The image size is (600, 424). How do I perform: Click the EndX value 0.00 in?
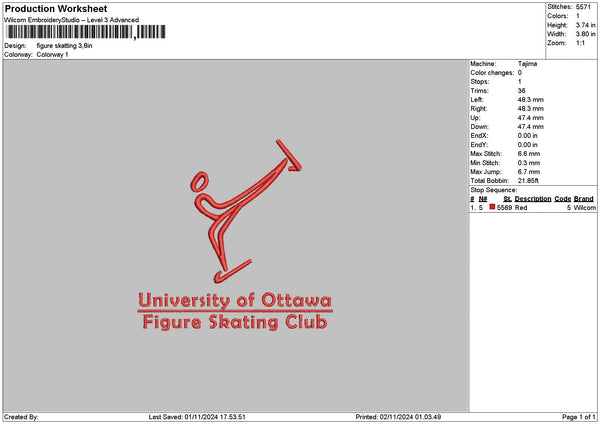pos(527,136)
